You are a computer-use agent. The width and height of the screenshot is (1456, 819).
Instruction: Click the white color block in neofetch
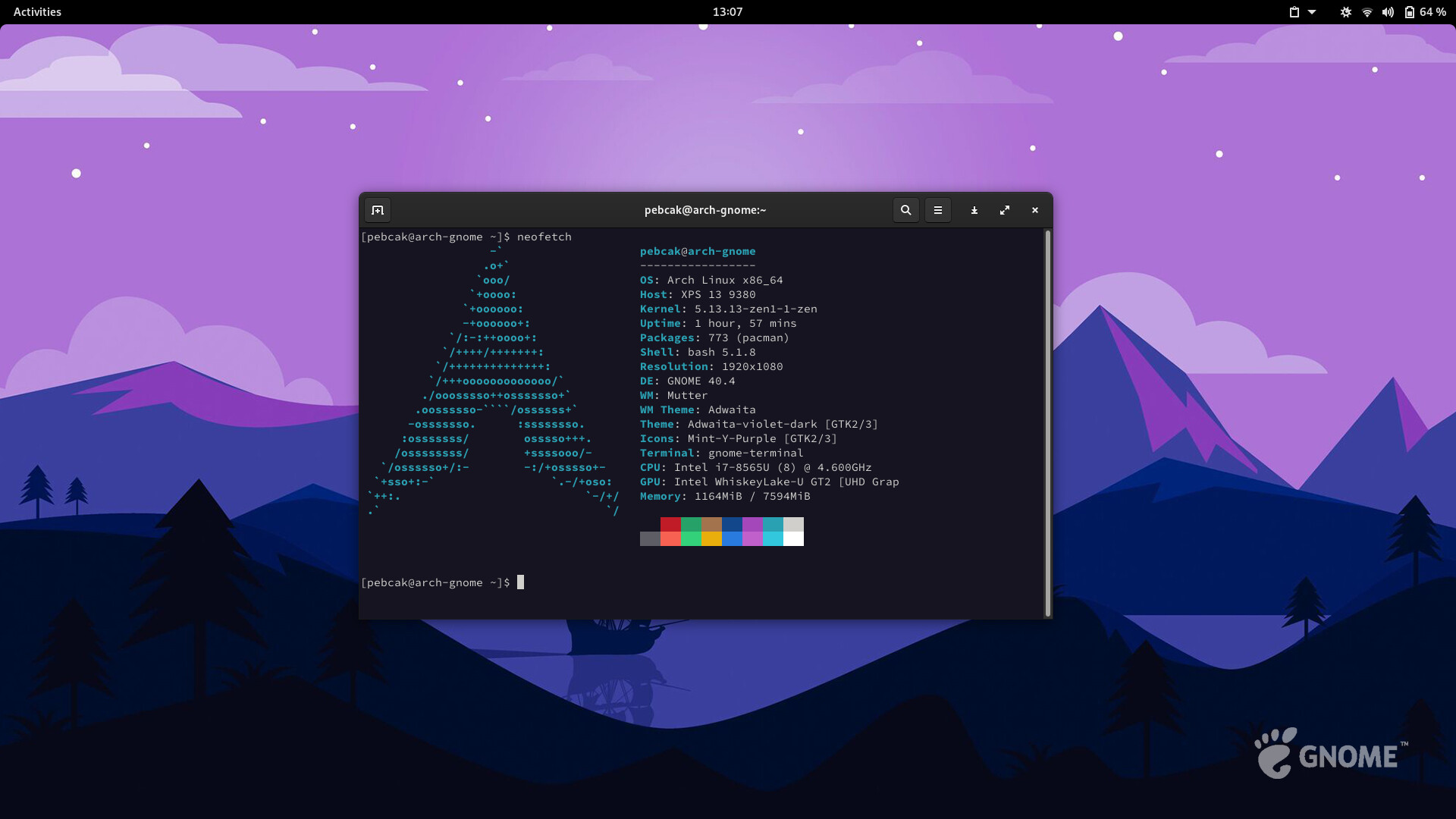[x=793, y=538]
